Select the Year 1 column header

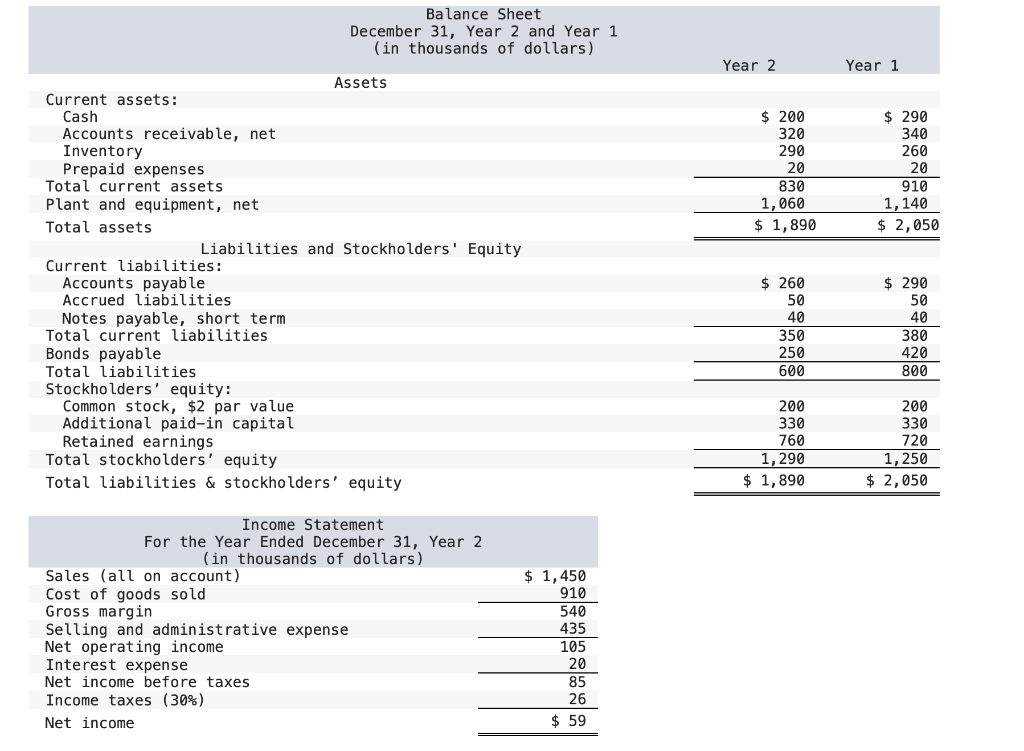pyautogui.click(x=873, y=65)
